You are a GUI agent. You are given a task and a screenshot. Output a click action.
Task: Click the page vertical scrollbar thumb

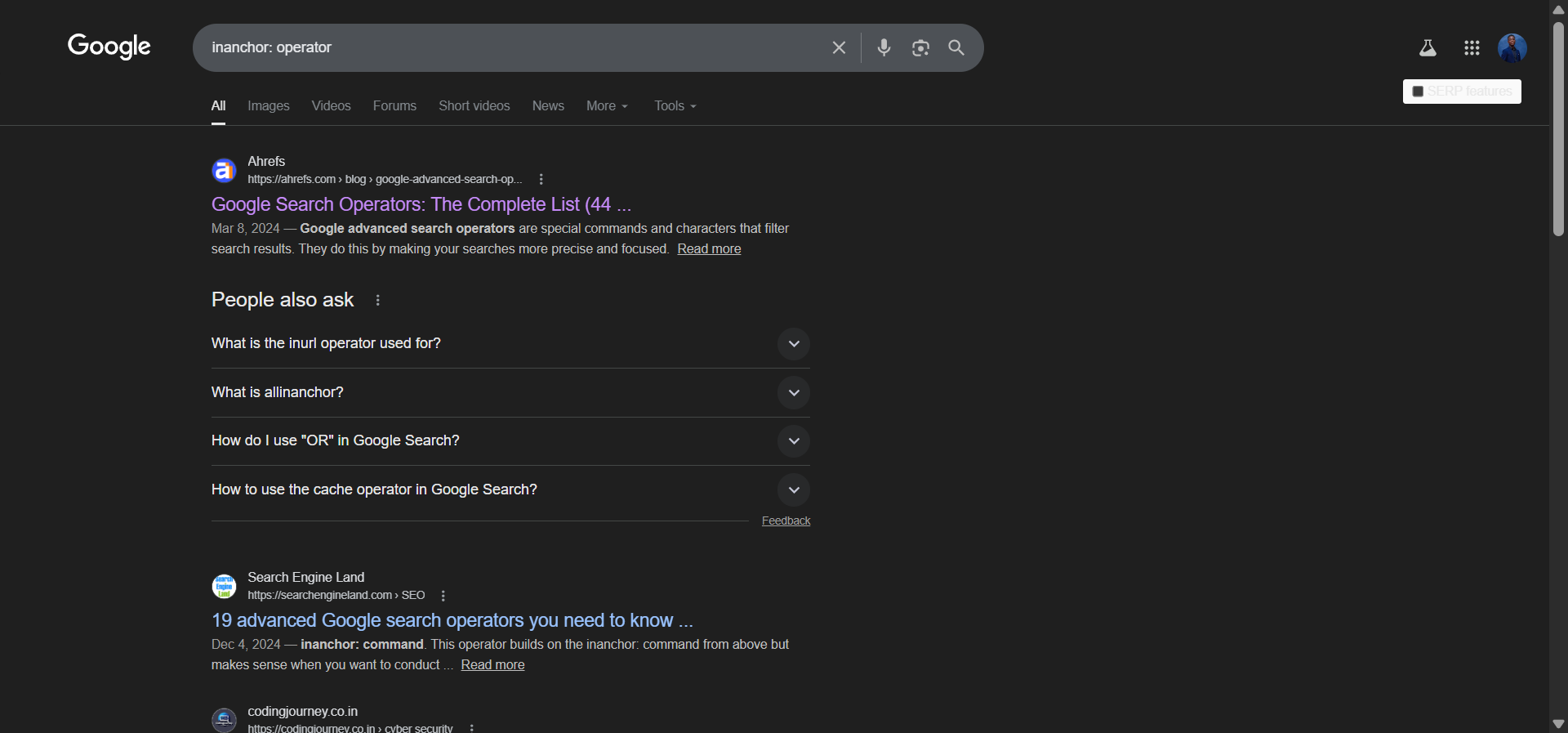point(1558,128)
